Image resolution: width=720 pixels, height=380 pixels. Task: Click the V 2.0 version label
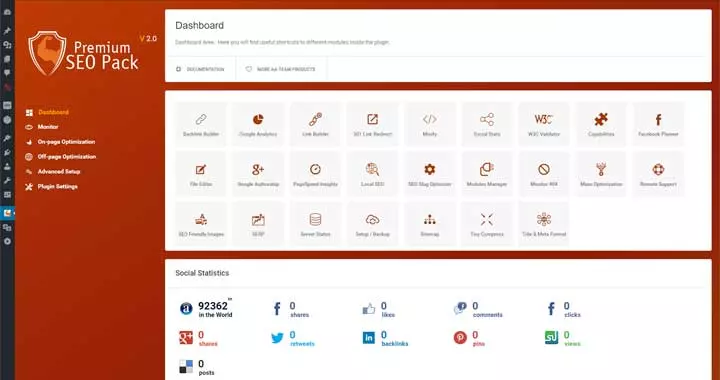[148, 39]
